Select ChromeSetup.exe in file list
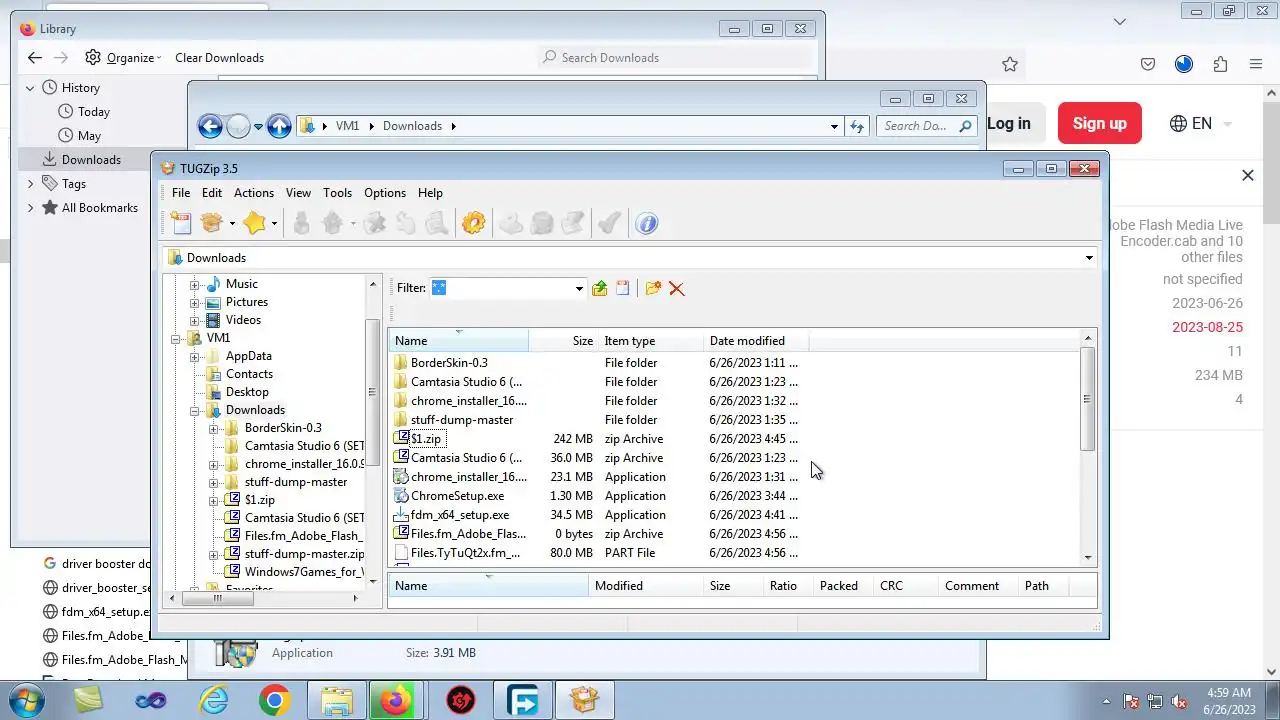 (x=457, y=496)
